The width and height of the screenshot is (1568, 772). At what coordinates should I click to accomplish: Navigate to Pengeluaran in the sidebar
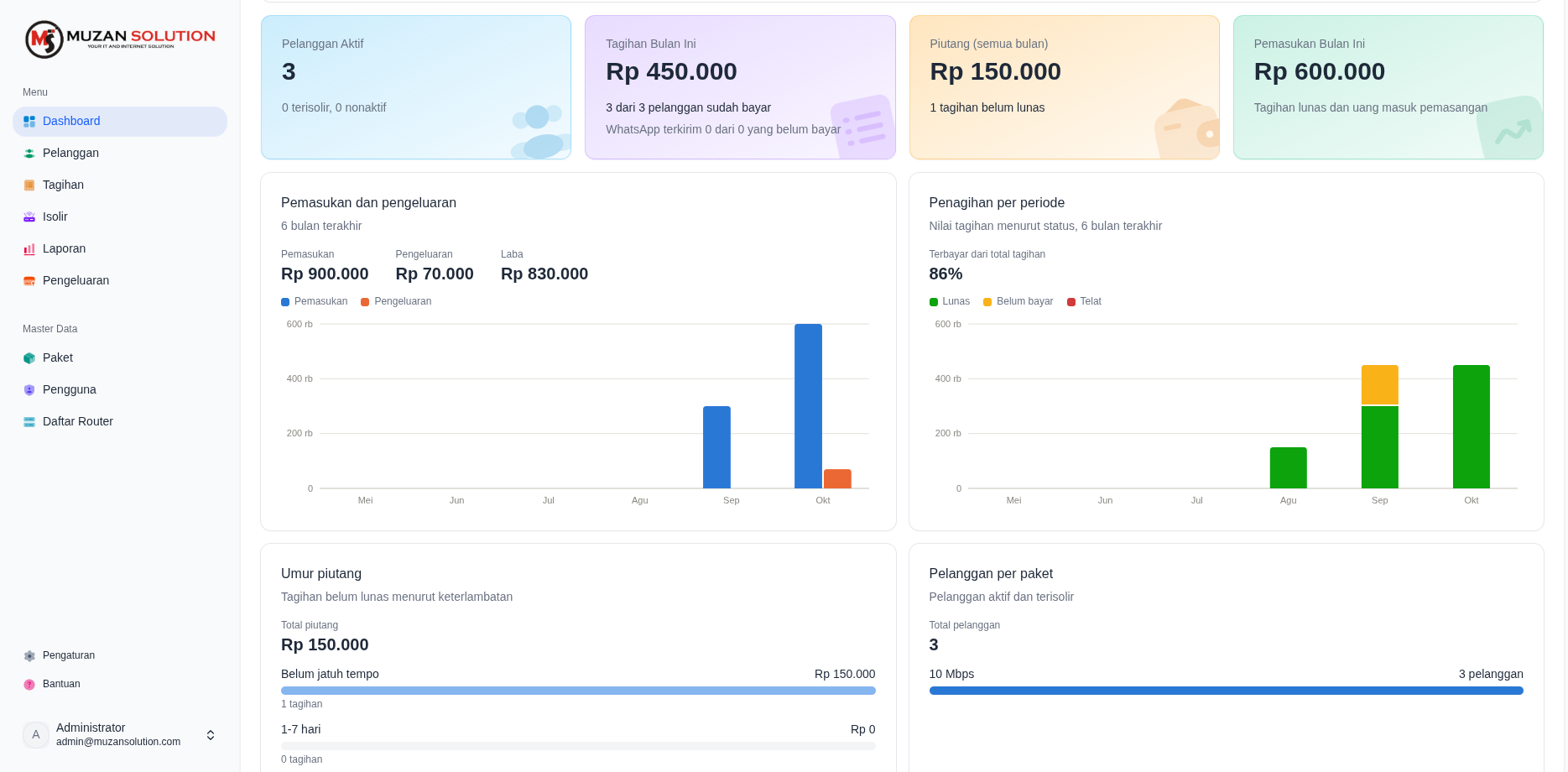click(x=120, y=281)
